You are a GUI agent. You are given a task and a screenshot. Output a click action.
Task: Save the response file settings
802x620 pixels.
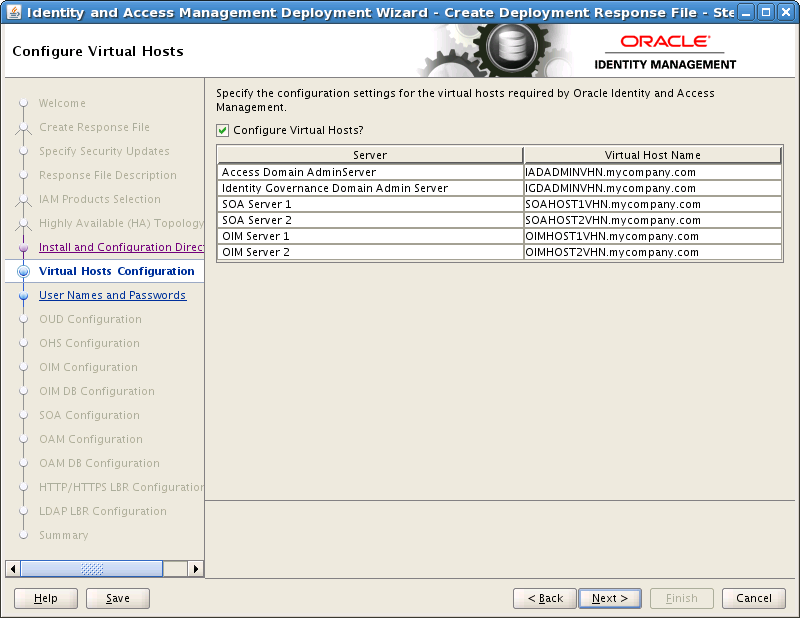[x=118, y=599]
